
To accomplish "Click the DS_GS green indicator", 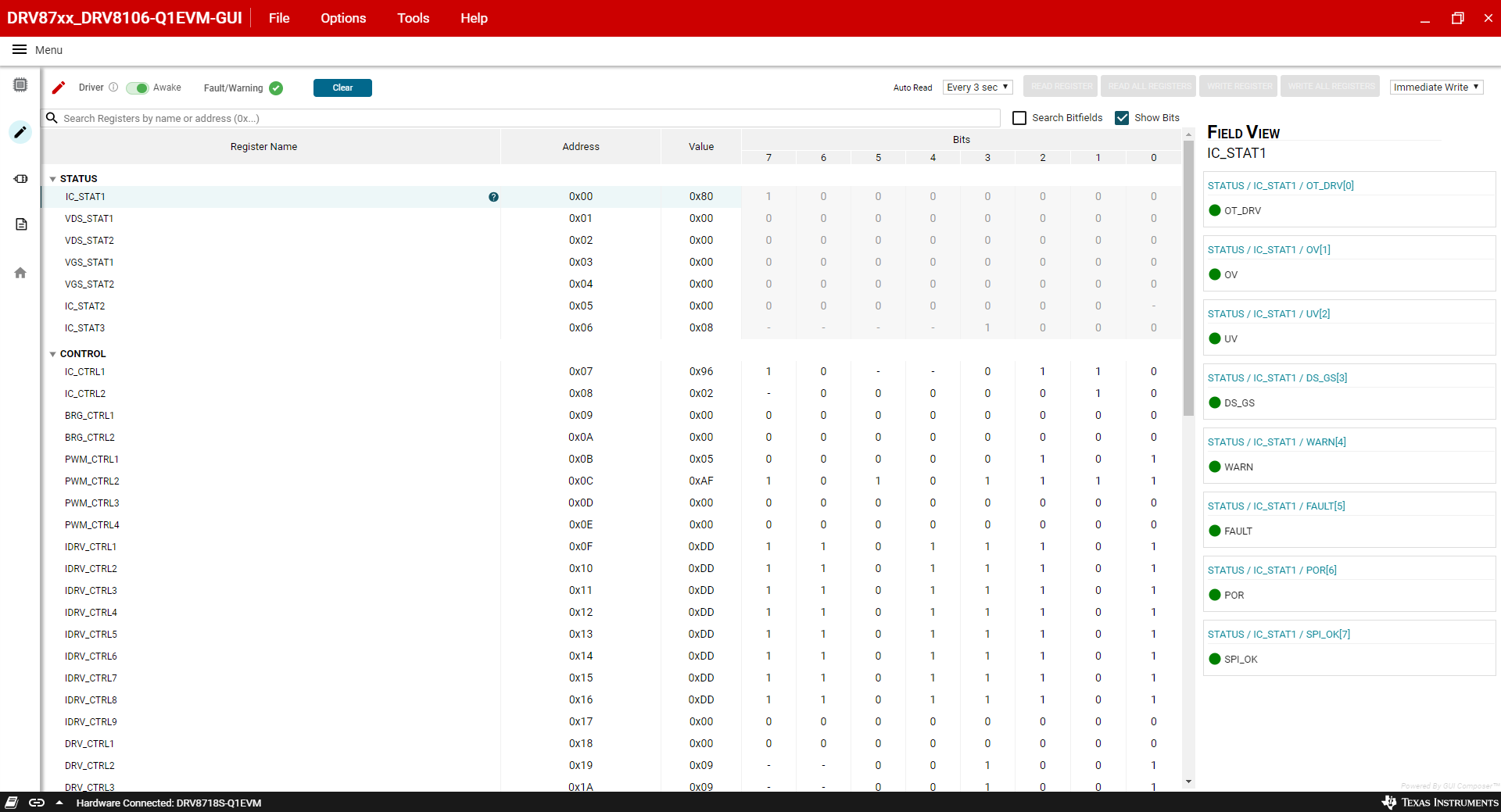I will click(x=1215, y=402).
